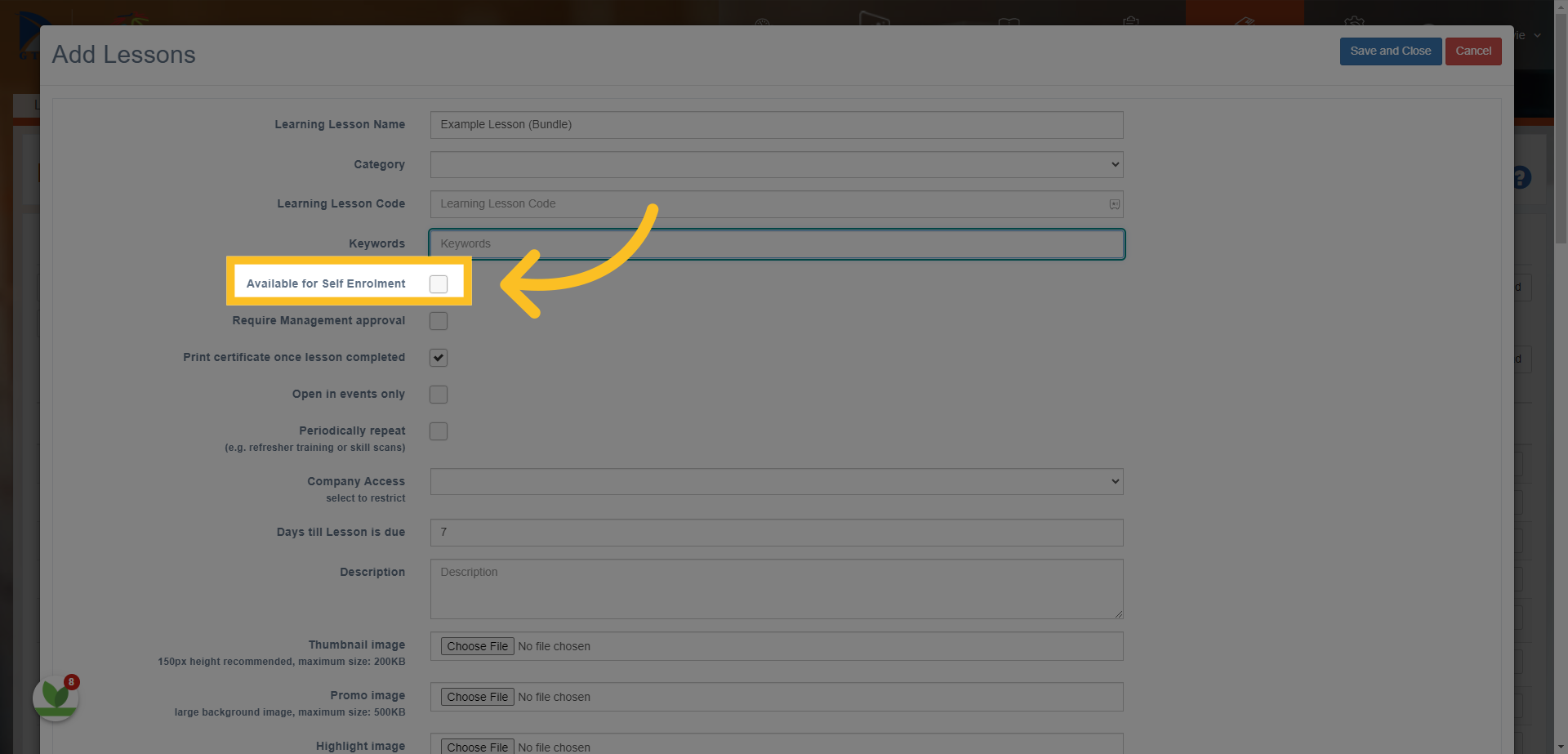Click the Save and Close button
The width and height of the screenshot is (1568, 754).
point(1391,51)
